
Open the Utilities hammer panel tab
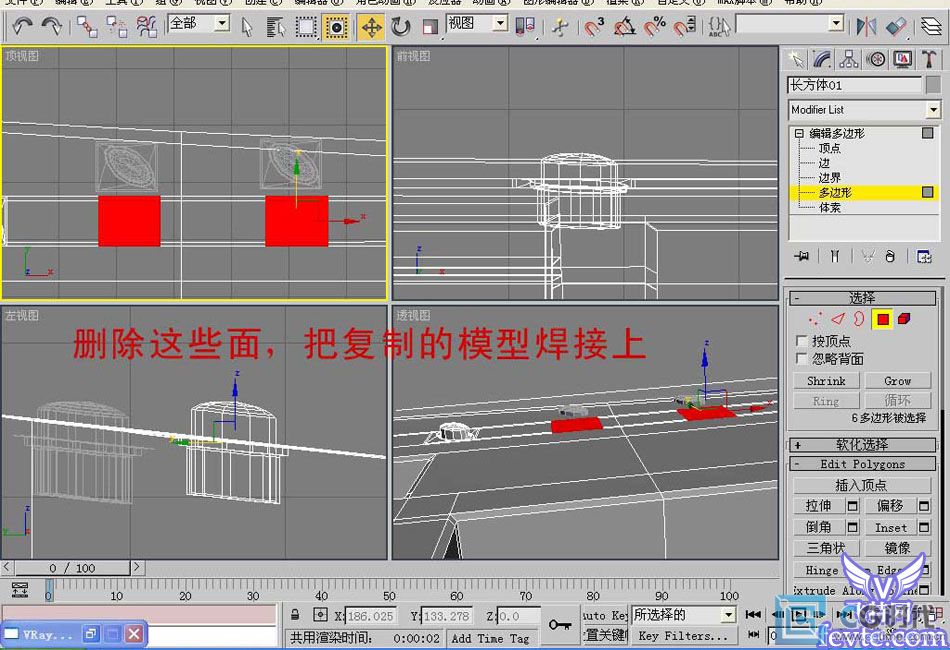(x=929, y=59)
